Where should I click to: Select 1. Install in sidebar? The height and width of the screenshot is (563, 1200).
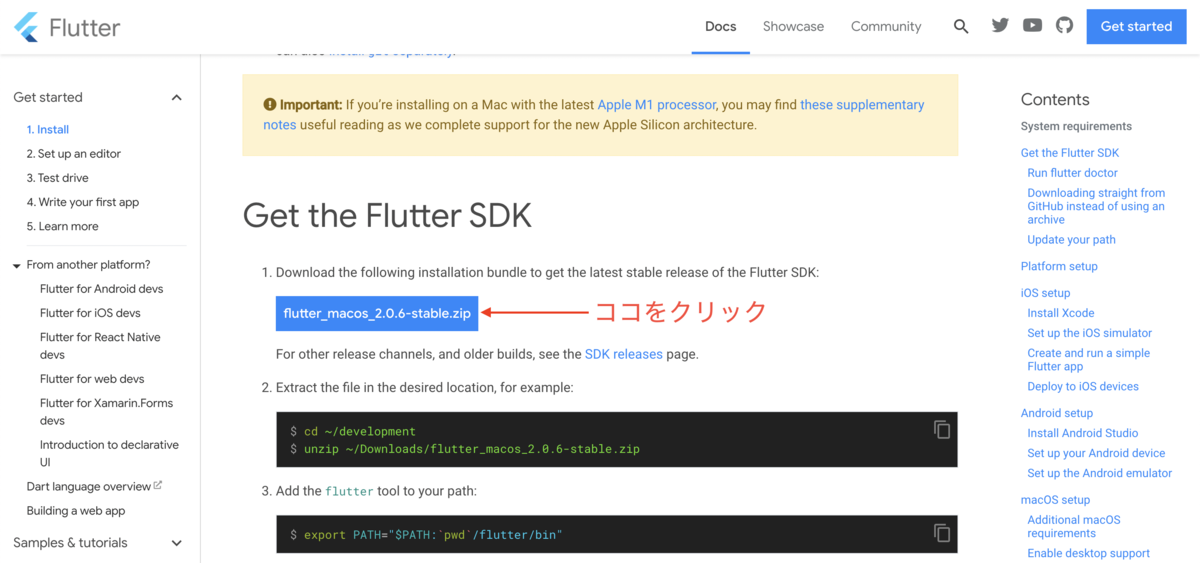[x=48, y=130]
